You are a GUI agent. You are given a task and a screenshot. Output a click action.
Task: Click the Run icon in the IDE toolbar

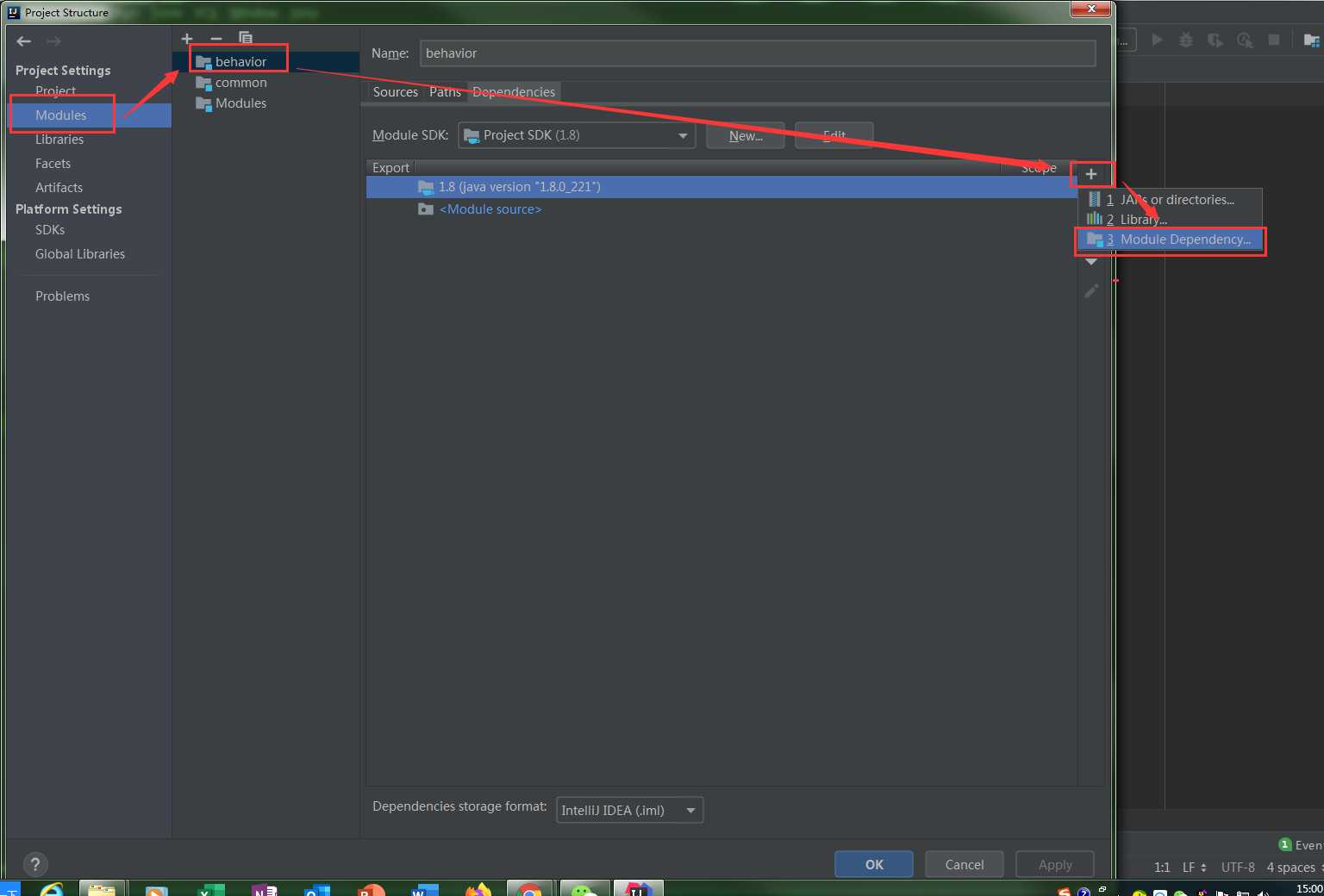(1158, 40)
